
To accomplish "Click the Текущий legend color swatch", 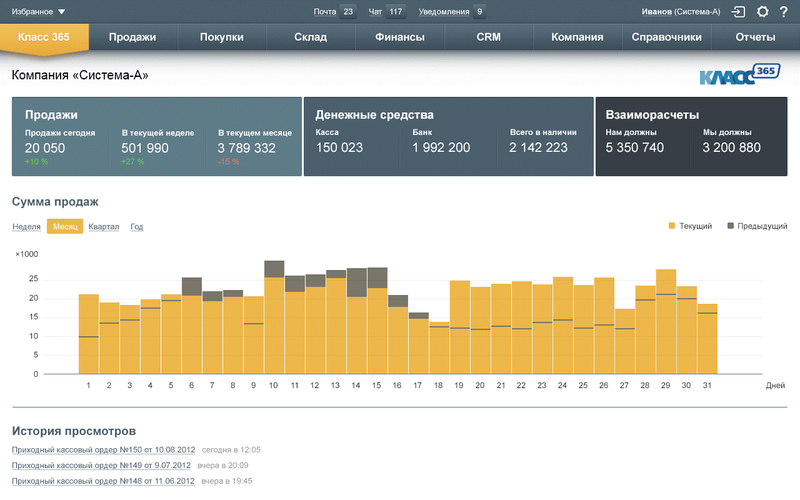I will (672, 227).
